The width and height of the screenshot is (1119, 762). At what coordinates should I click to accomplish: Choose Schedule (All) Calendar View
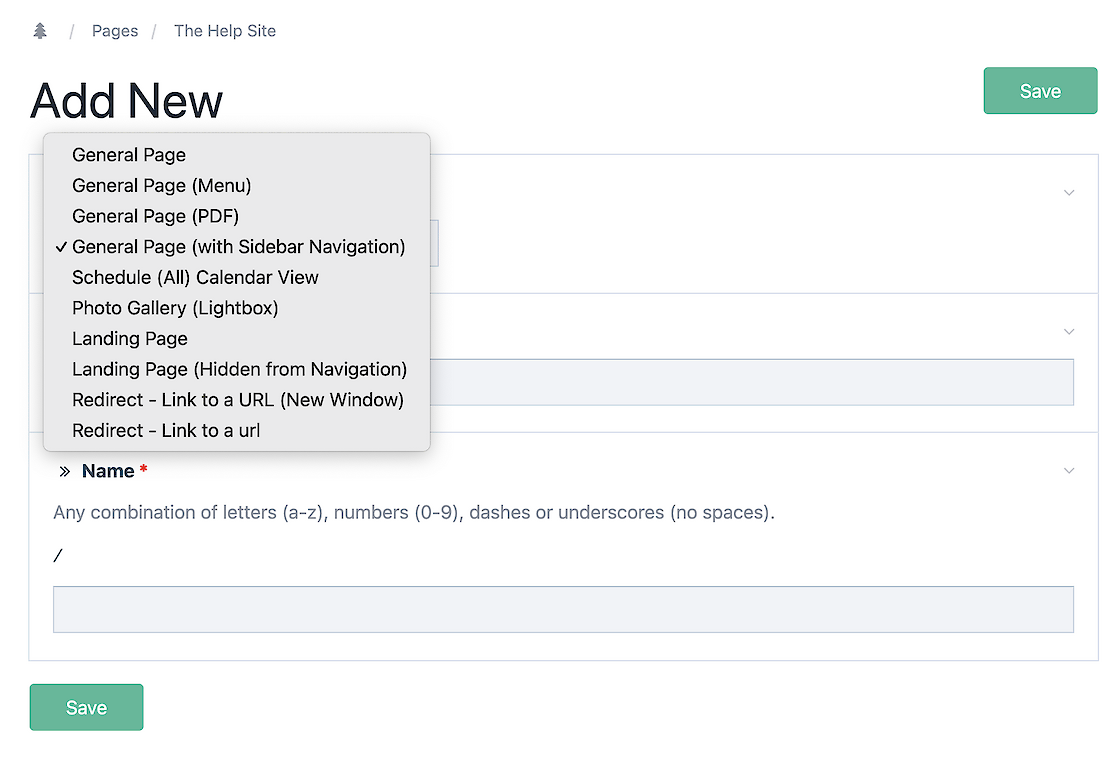pyautogui.click(x=195, y=278)
